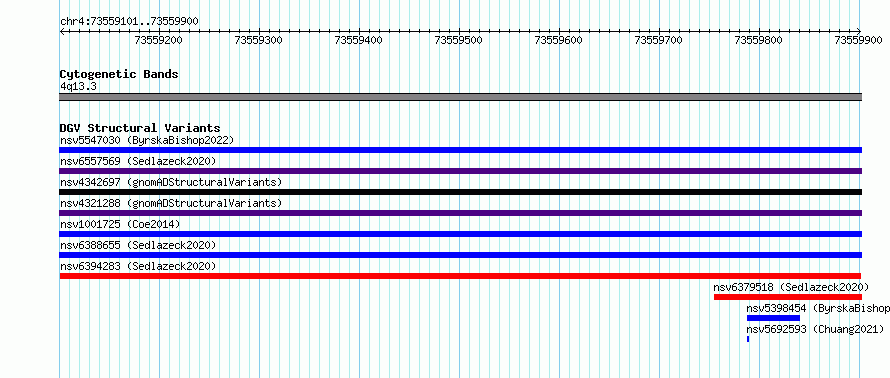Screen dimensions: 890x378
Task: Click the blue nsv1001725 variant bar
Action: click(460, 234)
